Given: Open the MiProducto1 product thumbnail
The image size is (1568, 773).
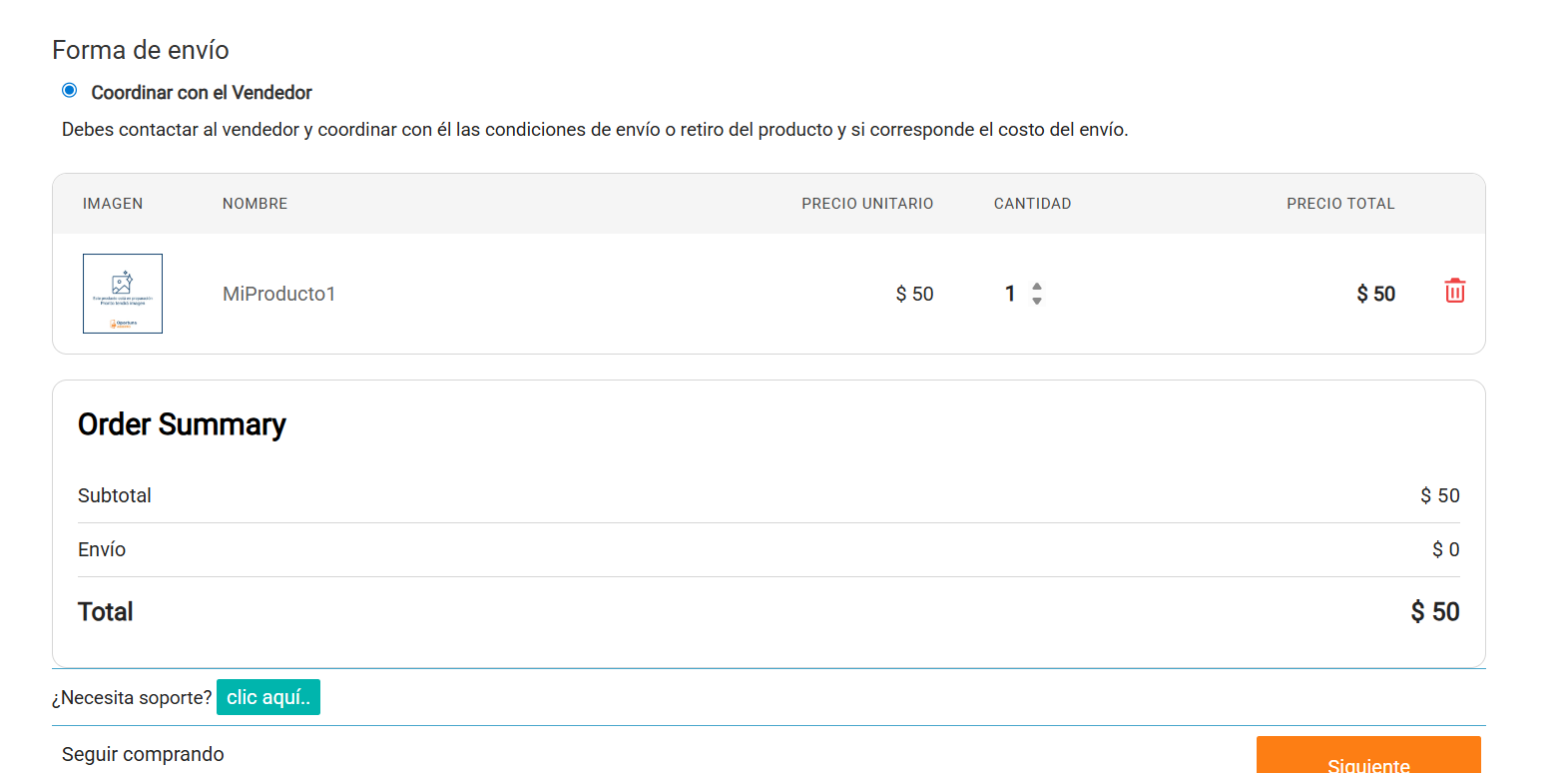Looking at the screenshot, I should click(123, 294).
